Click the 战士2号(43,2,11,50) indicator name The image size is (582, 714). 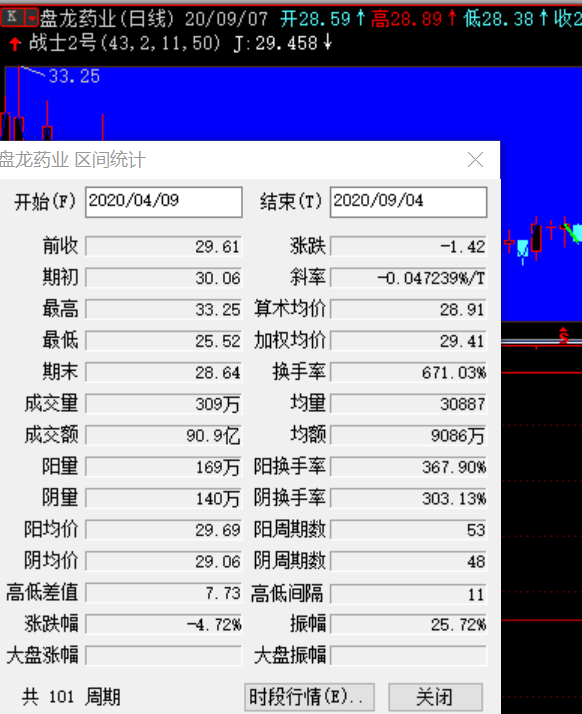point(125,43)
